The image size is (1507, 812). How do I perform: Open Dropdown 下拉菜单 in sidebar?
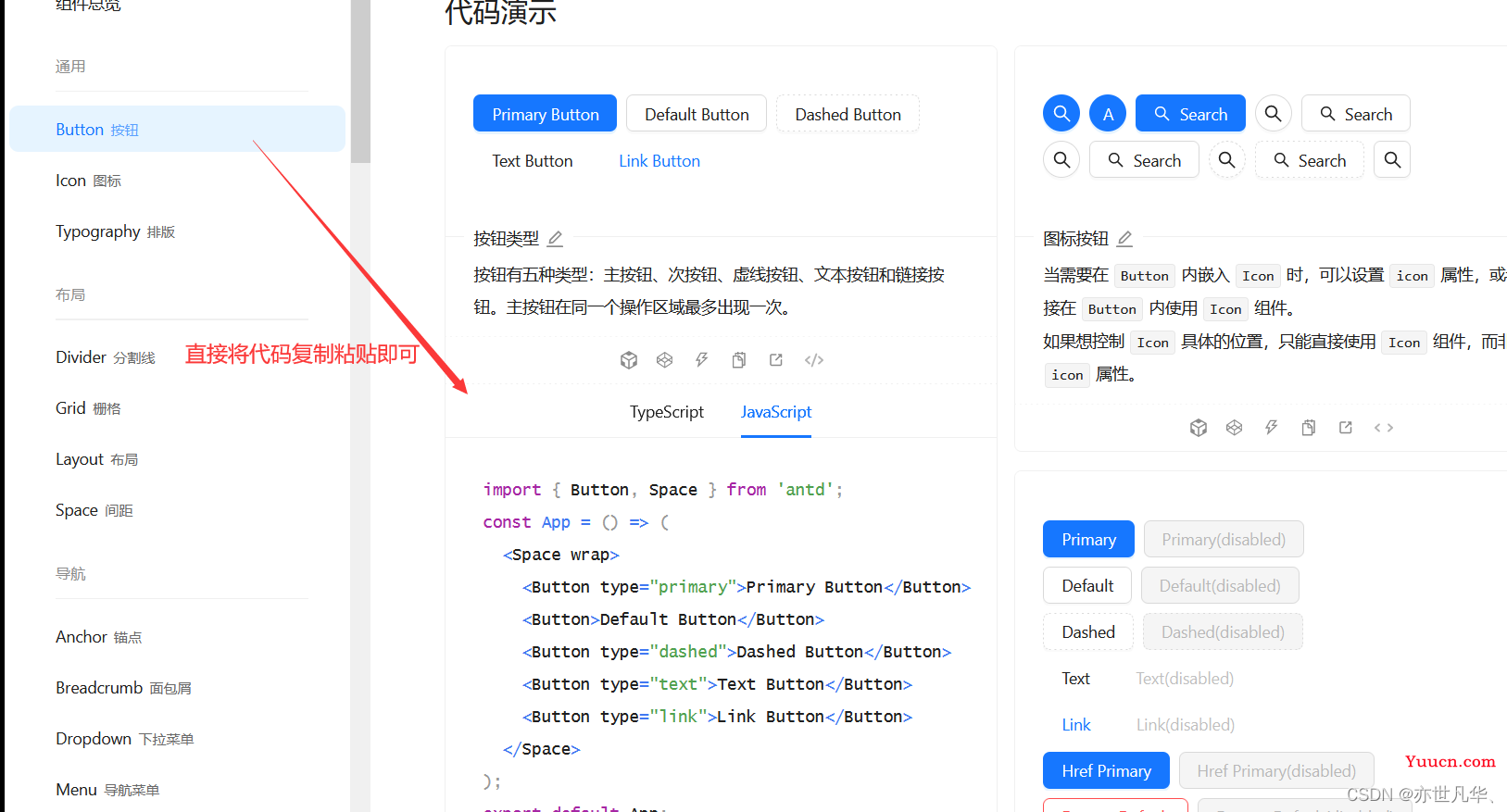[177, 738]
